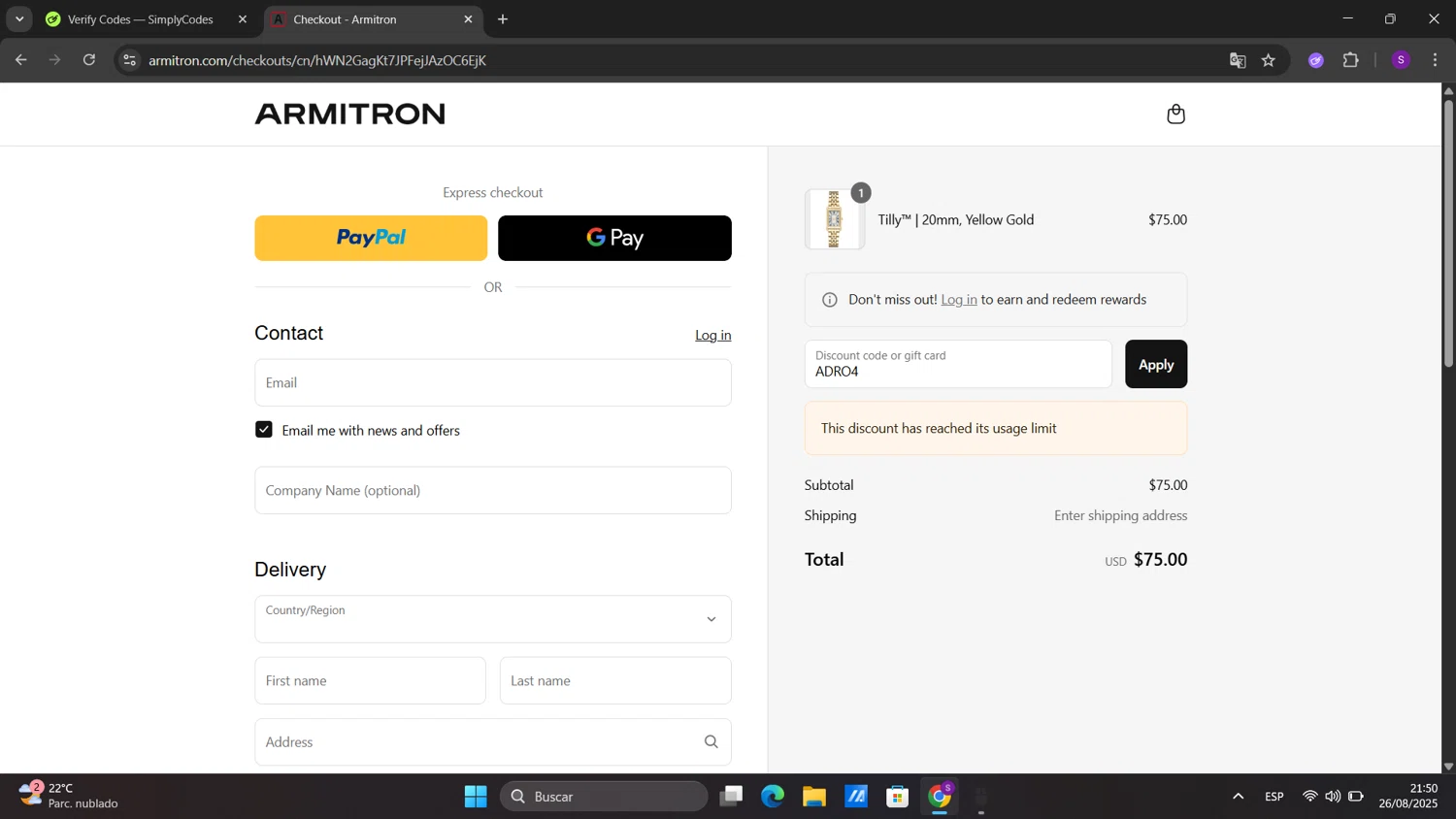Viewport: 1456px width, 819px height.
Task: Switch to Verify Codes — SimplyCodes tab
Action: tap(141, 19)
